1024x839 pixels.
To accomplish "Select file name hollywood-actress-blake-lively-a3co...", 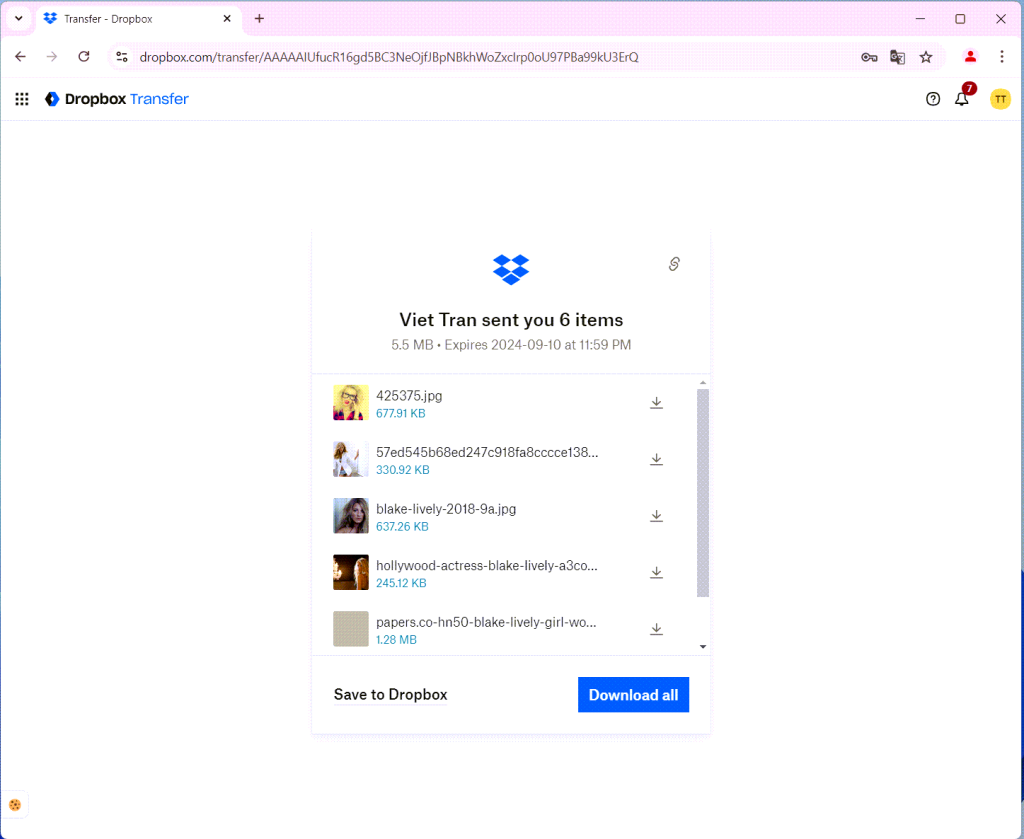I will pyautogui.click(x=487, y=565).
